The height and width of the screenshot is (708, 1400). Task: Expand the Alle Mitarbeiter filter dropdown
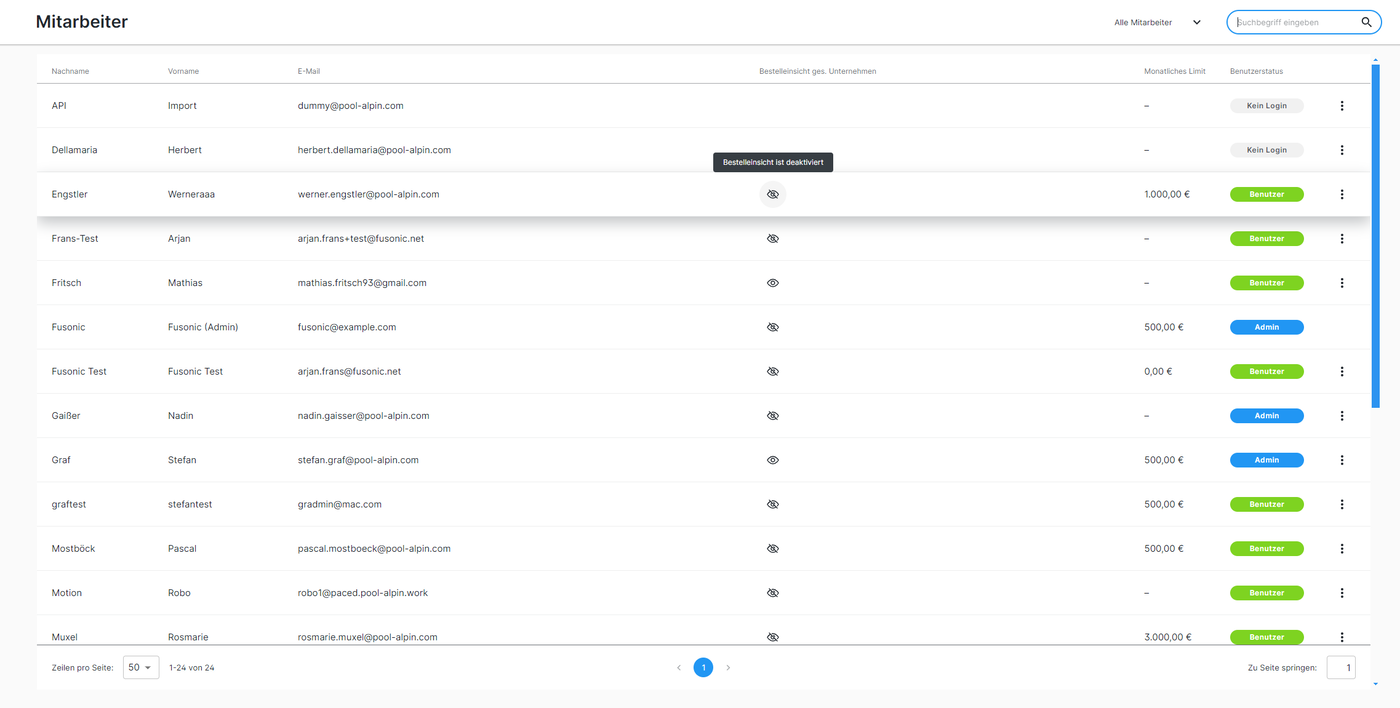coord(1158,22)
